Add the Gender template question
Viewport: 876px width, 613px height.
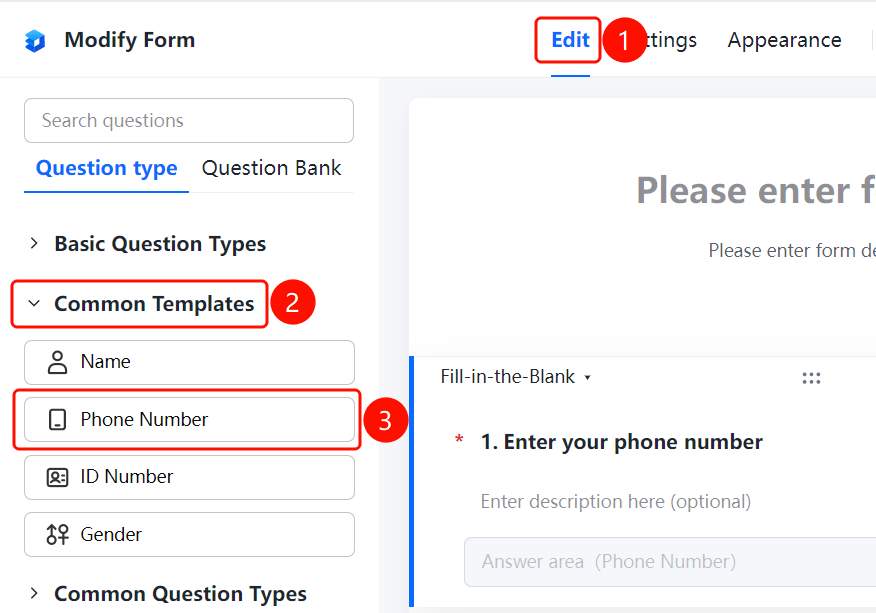click(189, 535)
